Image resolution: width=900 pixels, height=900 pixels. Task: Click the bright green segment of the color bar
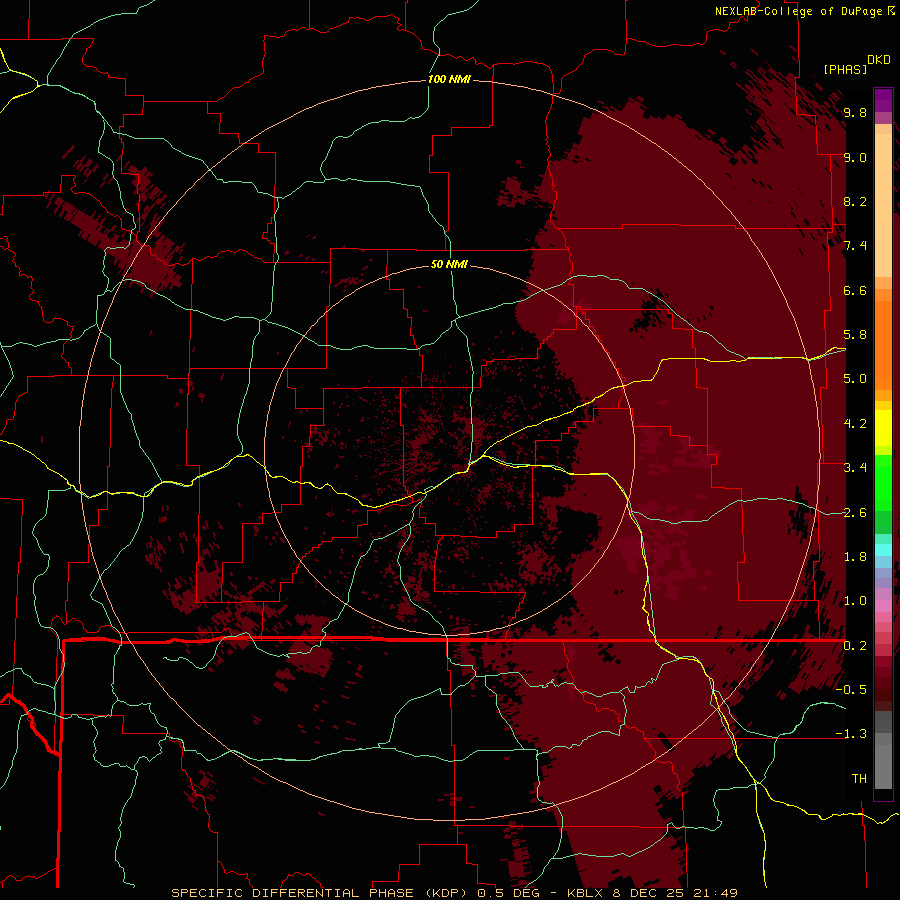883,482
